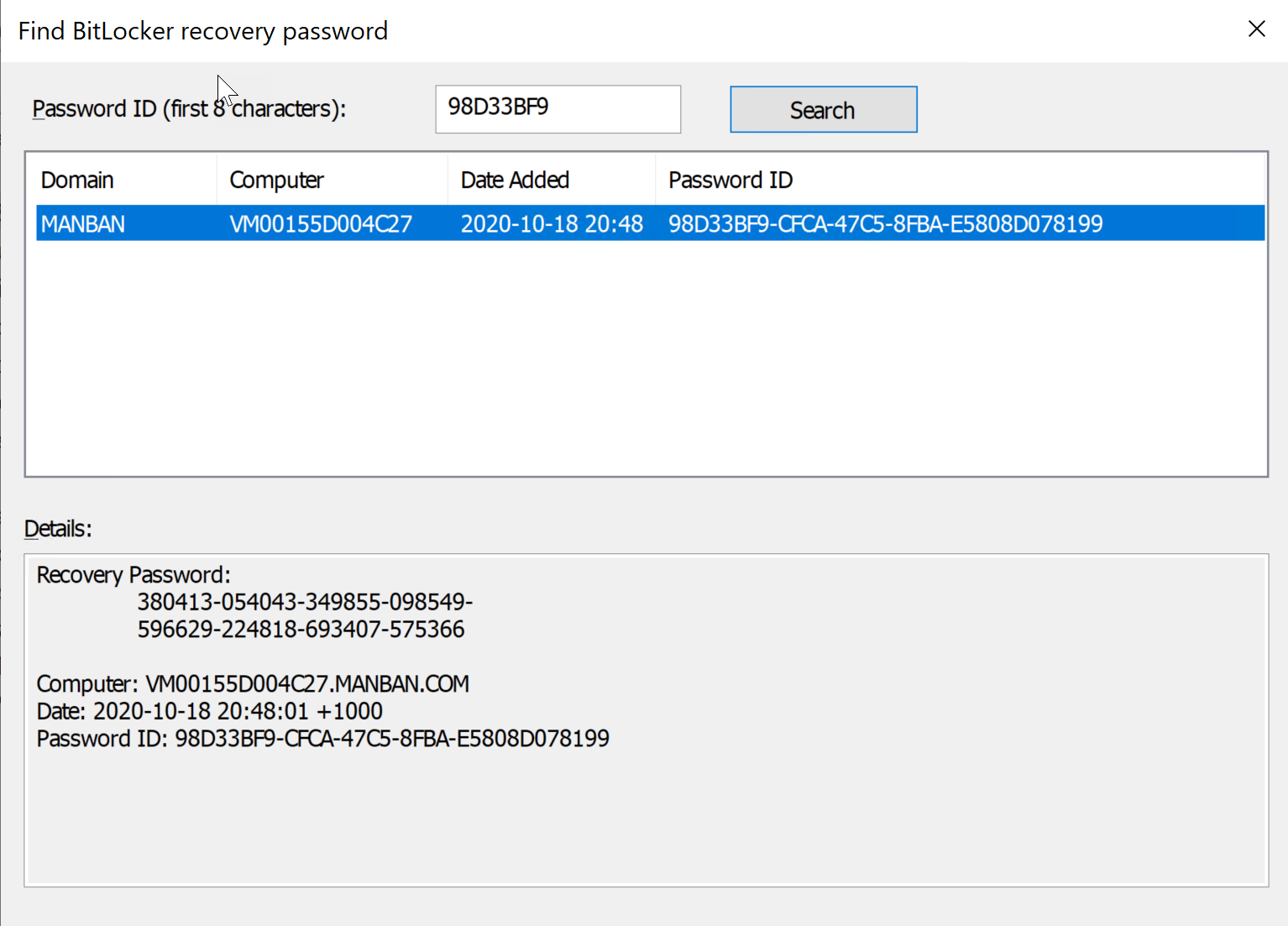
Task: Click the empty area of results list
Action: click(x=645, y=361)
